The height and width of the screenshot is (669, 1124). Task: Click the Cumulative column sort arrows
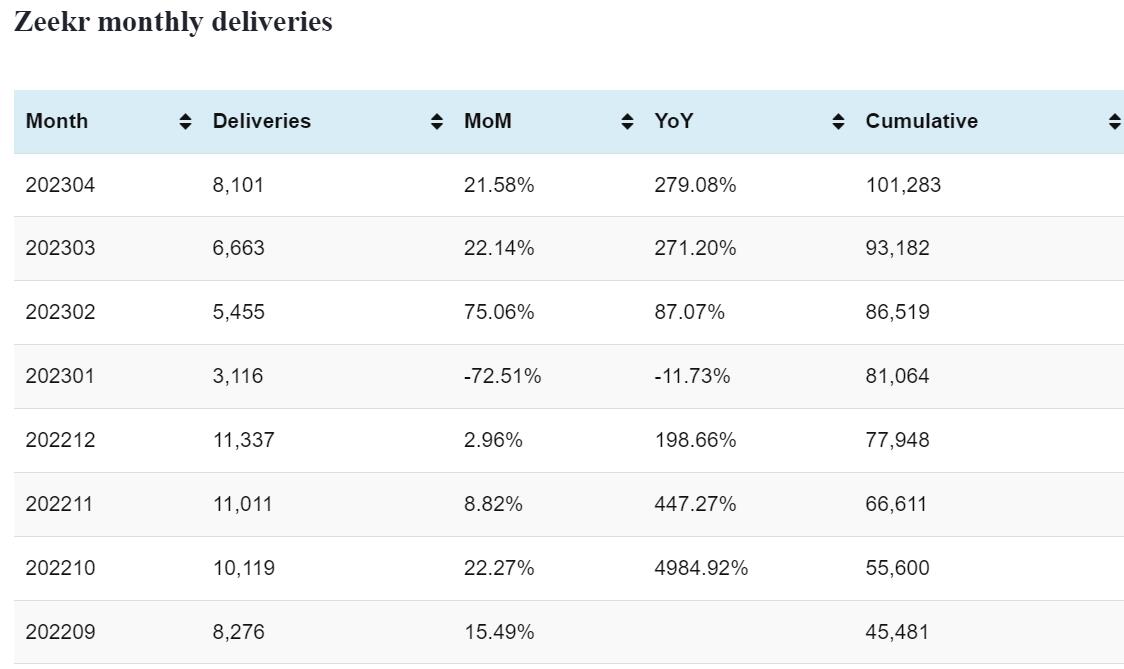[x=1114, y=122]
